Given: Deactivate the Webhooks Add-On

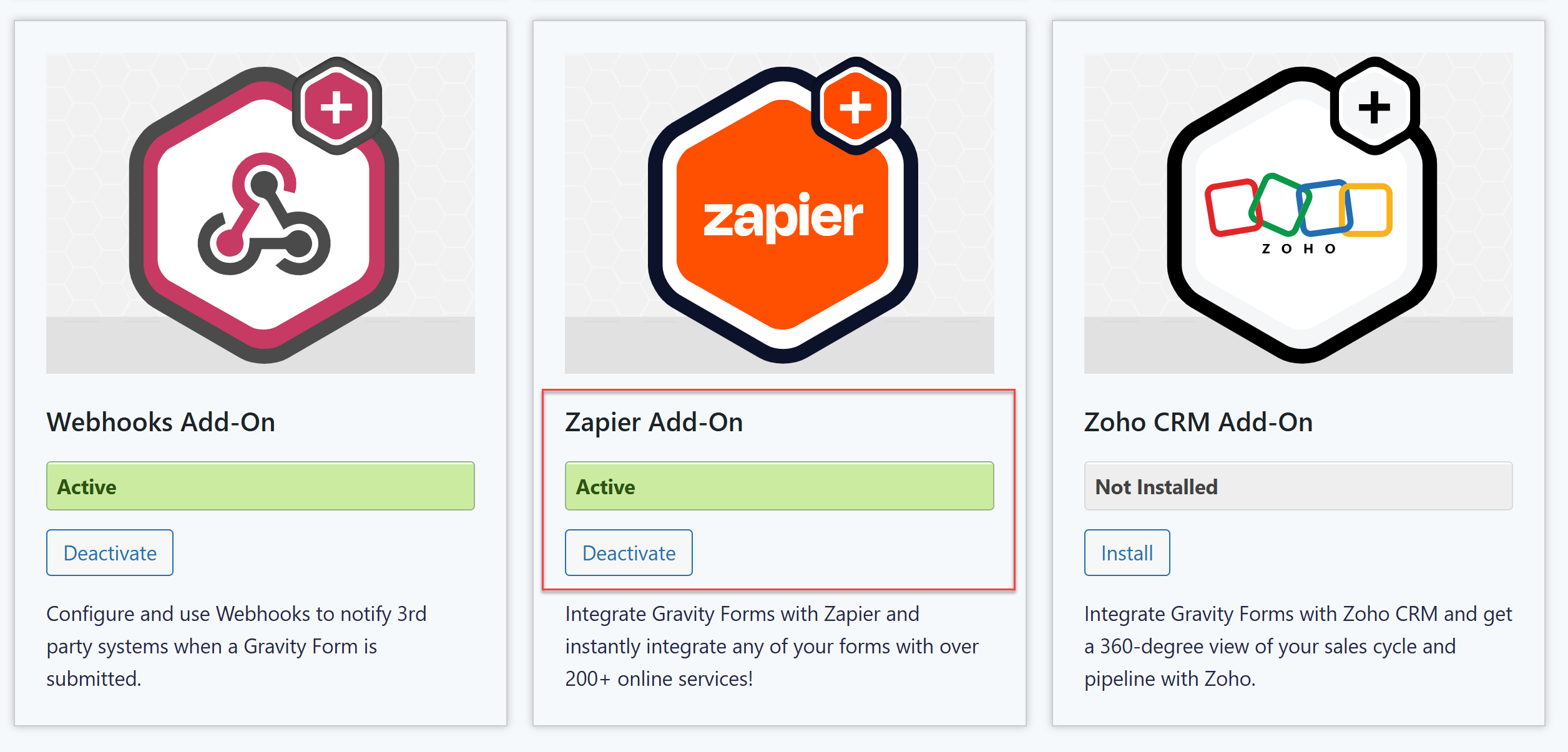Looking at the screenshot, I should [x=110, y=553].
